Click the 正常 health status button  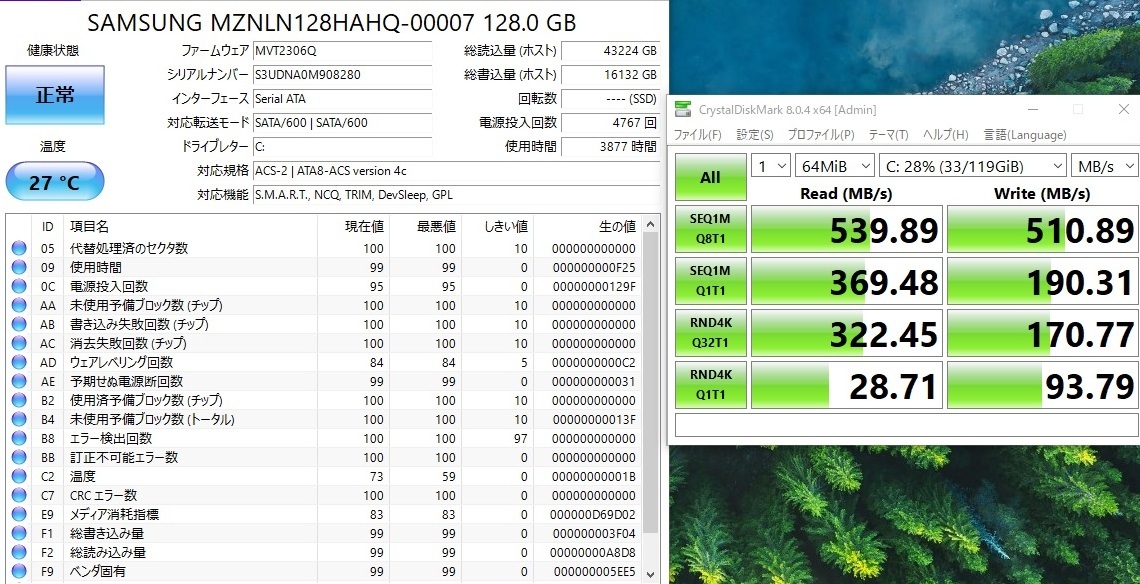click(55, 95)
